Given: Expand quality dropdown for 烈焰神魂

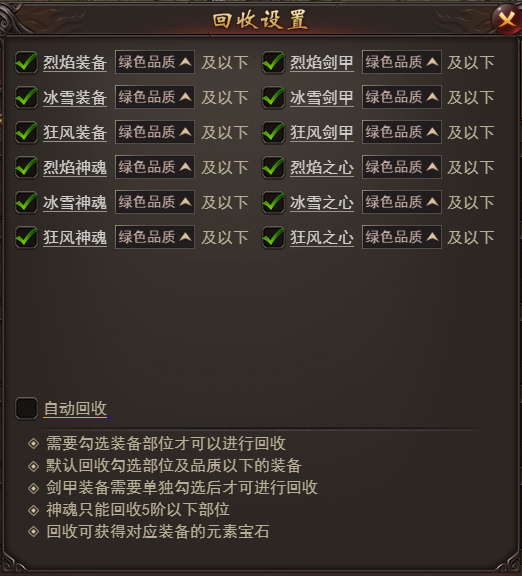Looking at the screenshot, I should click(x=155, y=167).
